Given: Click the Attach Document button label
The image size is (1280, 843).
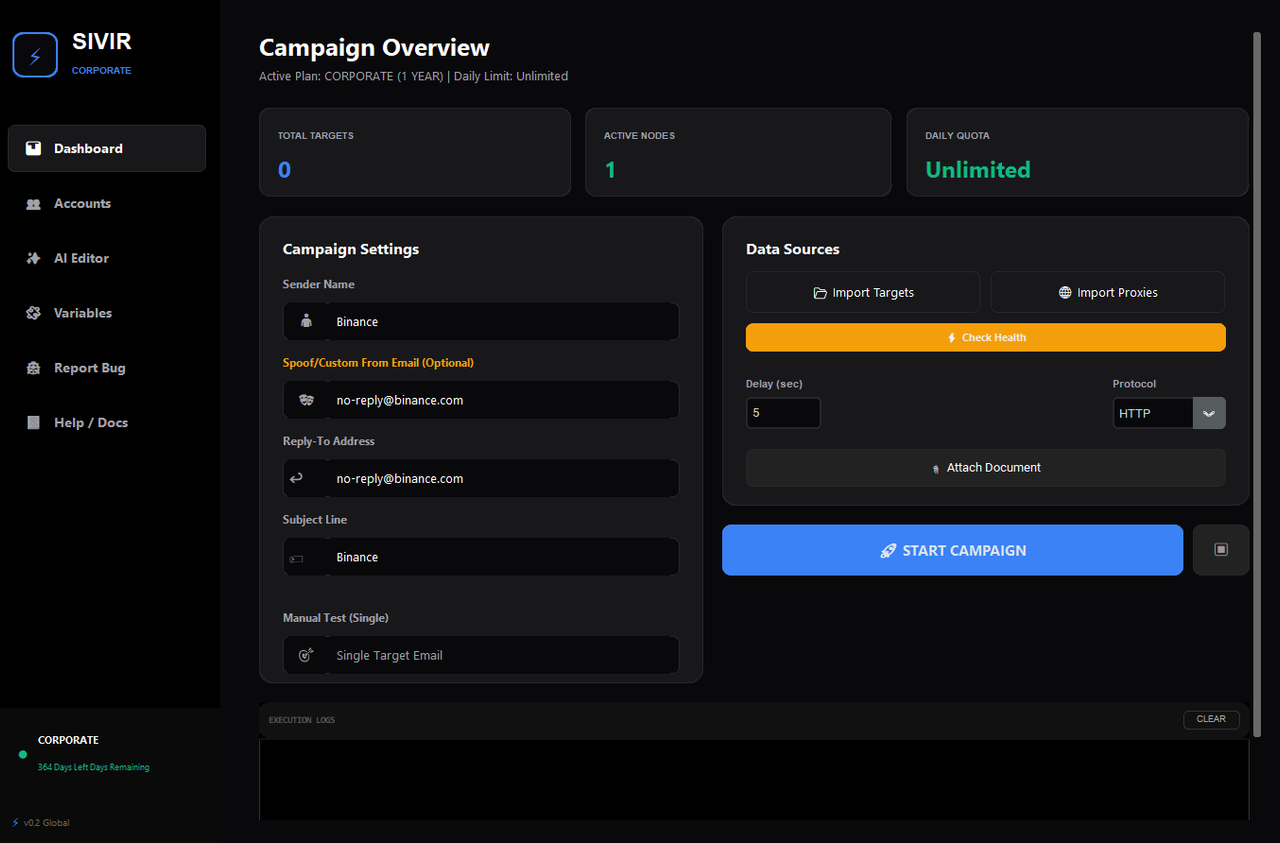Looking at the screenshot, I should 994,468.
